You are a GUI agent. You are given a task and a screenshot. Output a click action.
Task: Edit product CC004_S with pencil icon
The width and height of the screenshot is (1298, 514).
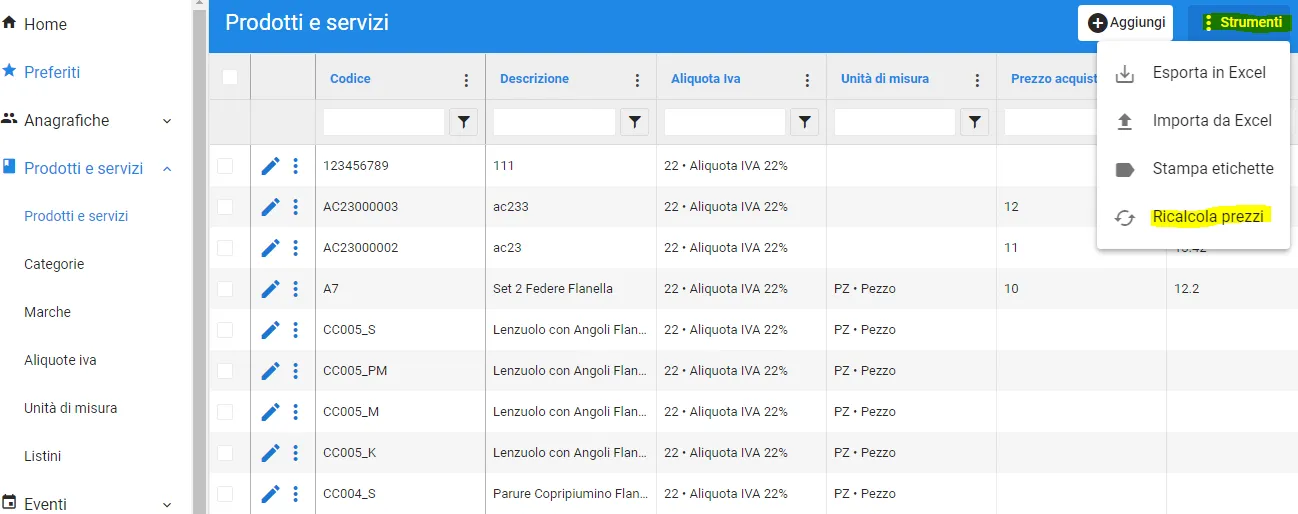(x=270, y=494)
